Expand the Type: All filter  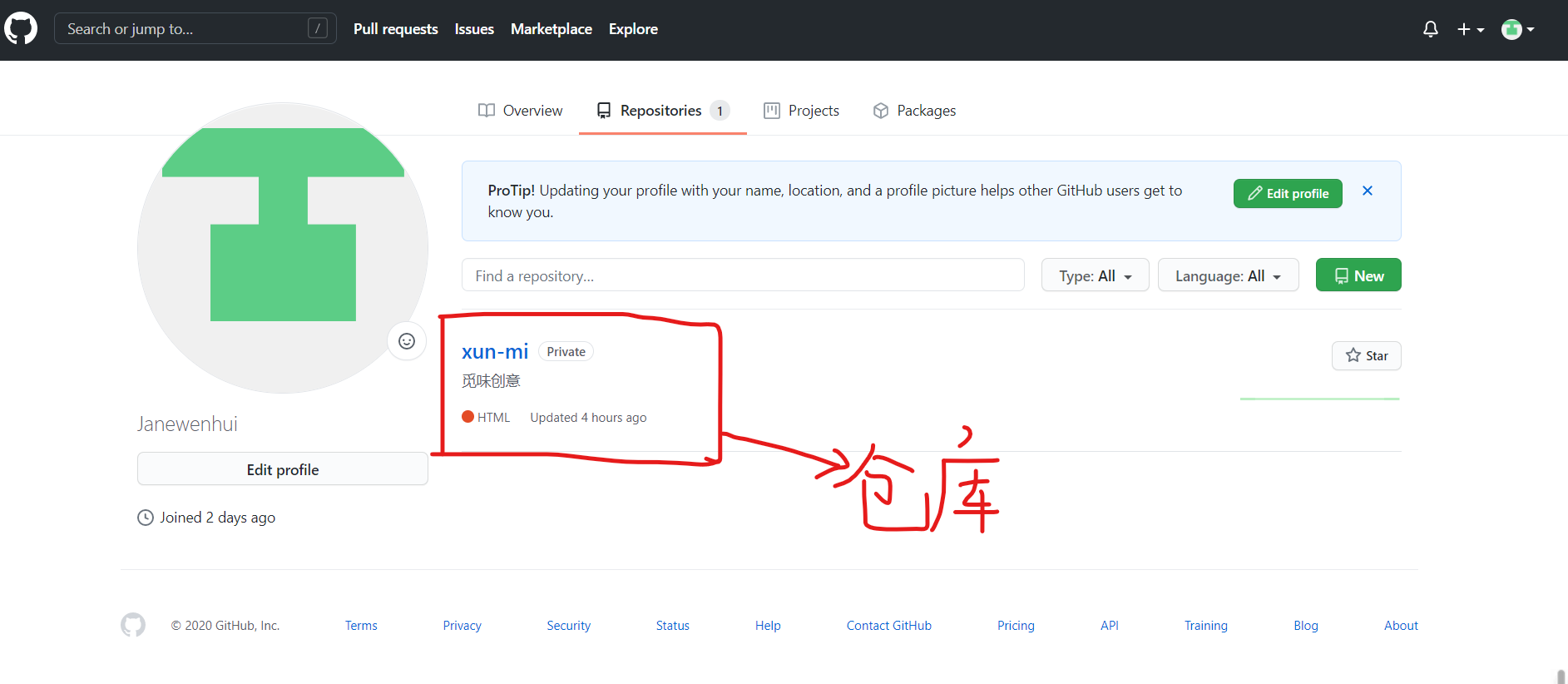point(1096,275)
